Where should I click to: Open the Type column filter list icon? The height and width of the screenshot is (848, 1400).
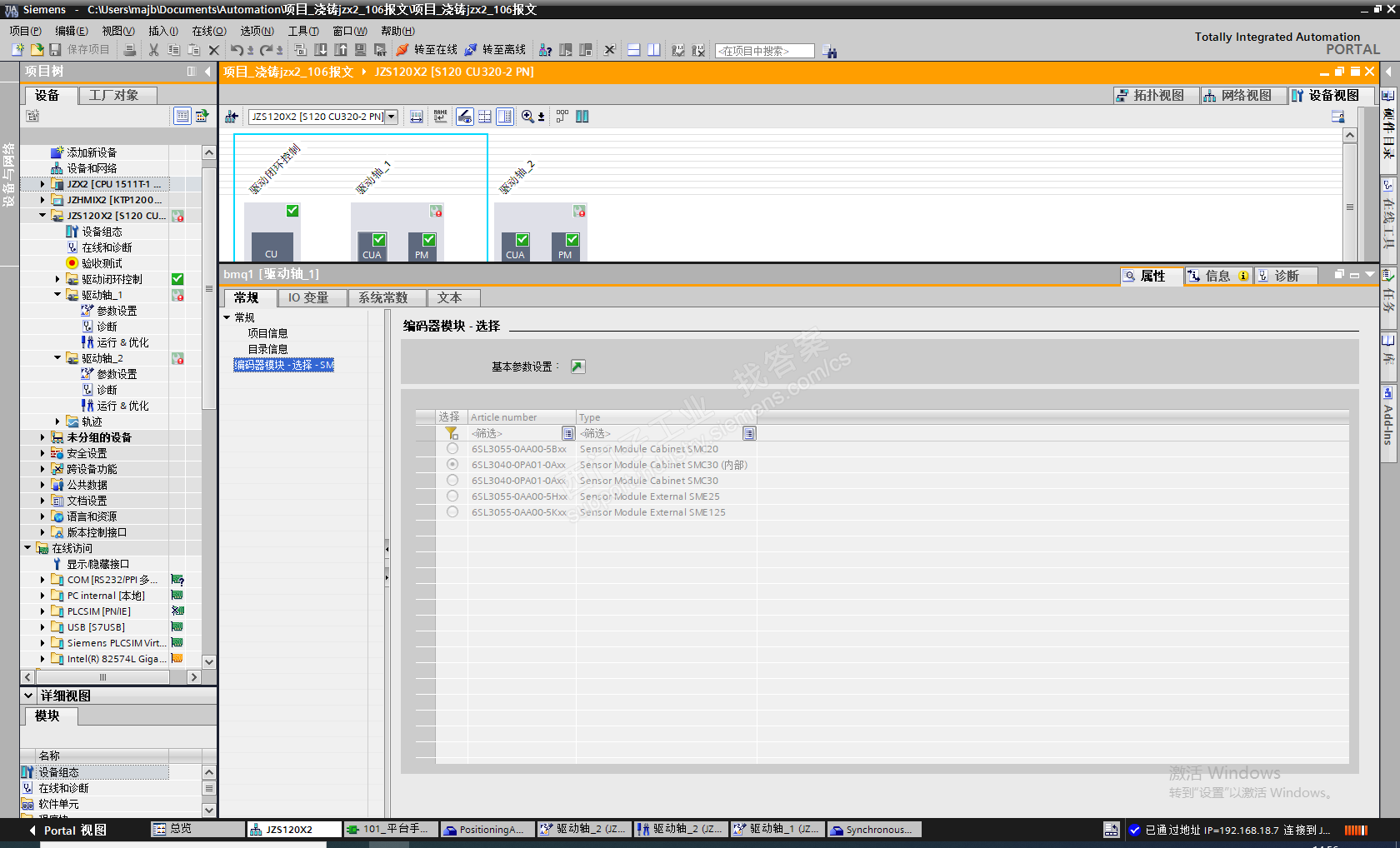pyautogui.click(x=750, y=433)
